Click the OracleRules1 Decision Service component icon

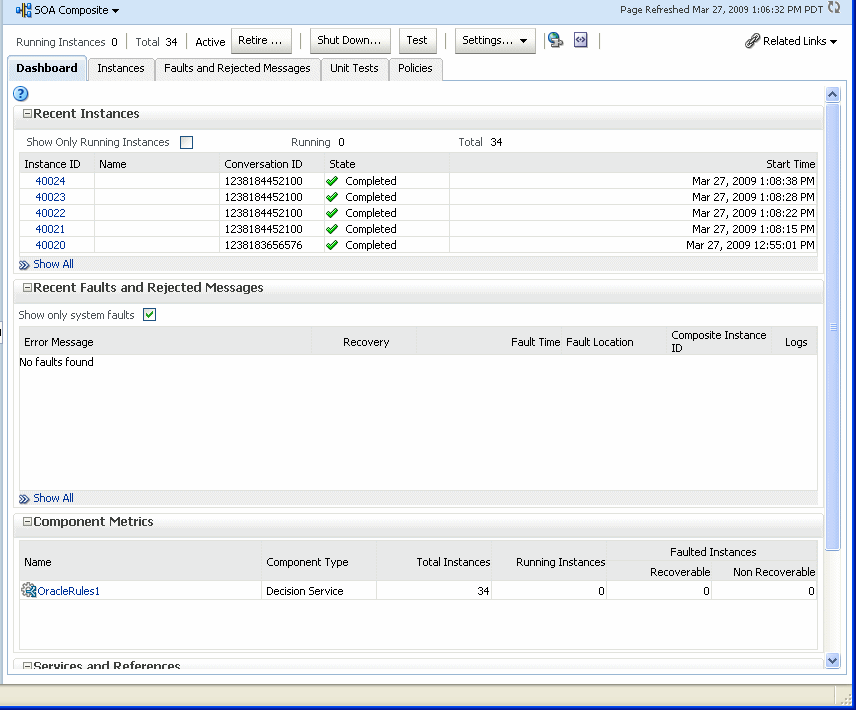click(28, 590)
